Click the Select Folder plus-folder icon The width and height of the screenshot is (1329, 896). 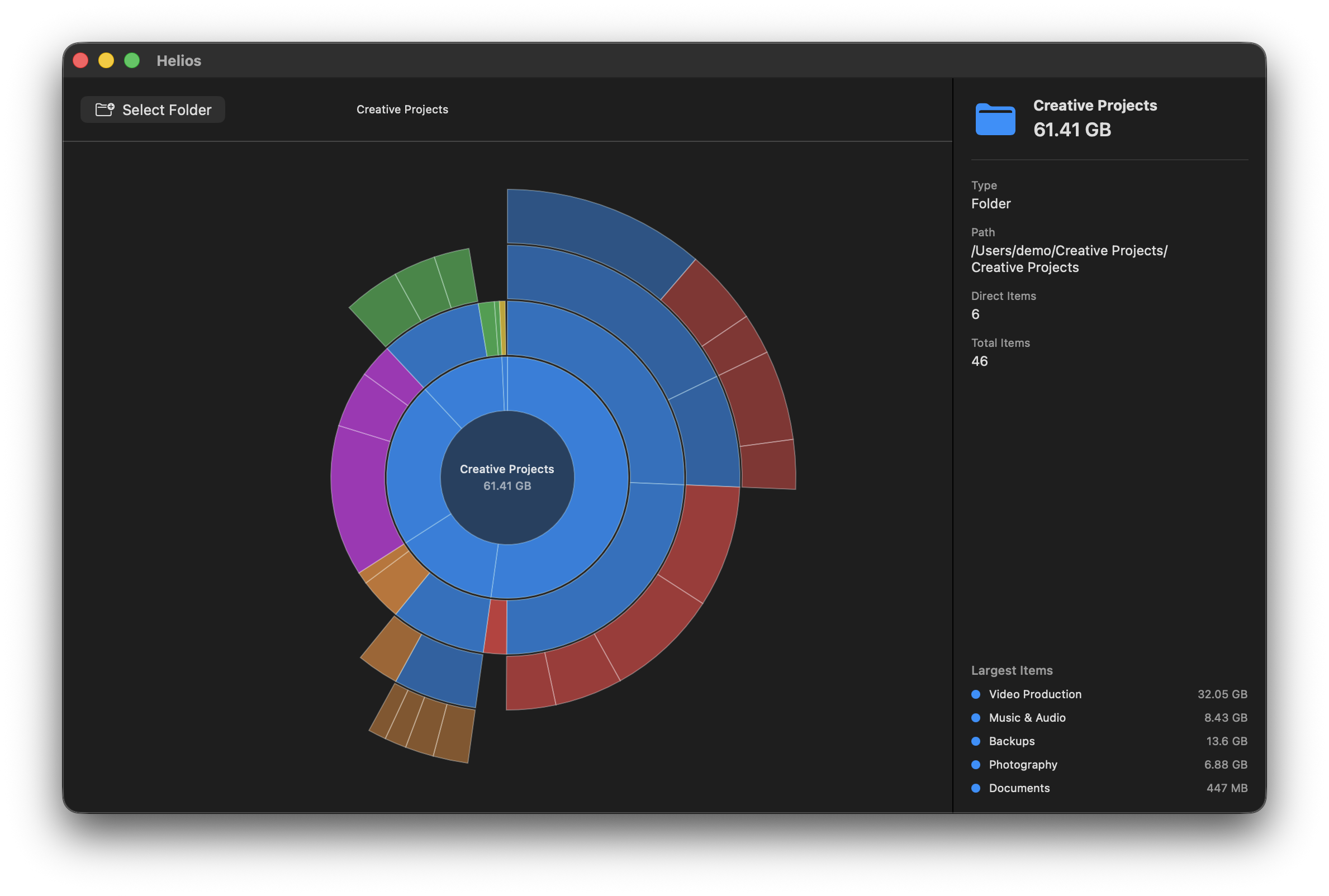[x=105, y=109]
